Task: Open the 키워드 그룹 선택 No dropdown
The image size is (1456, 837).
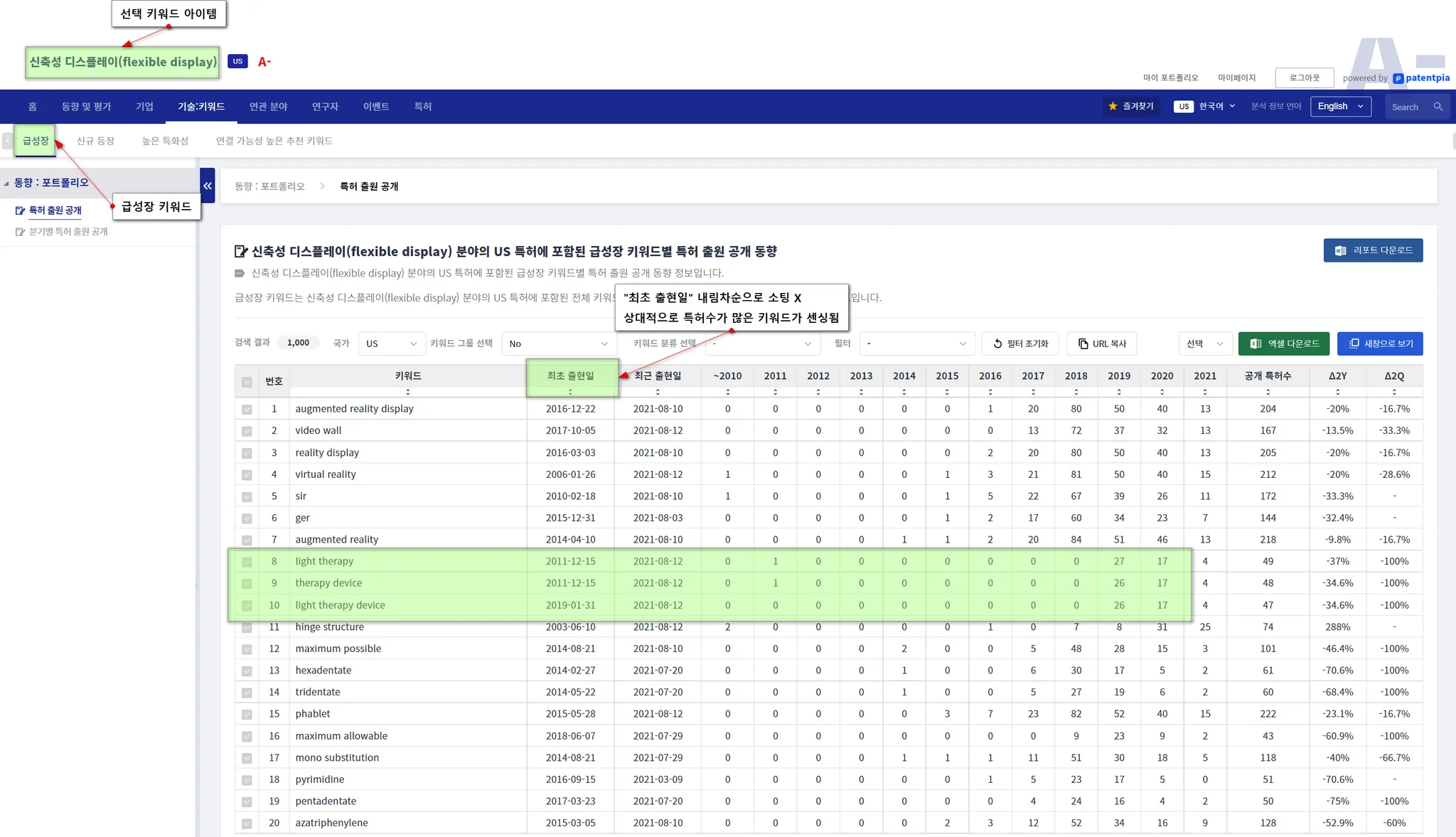Action: [x=558, y=343]
